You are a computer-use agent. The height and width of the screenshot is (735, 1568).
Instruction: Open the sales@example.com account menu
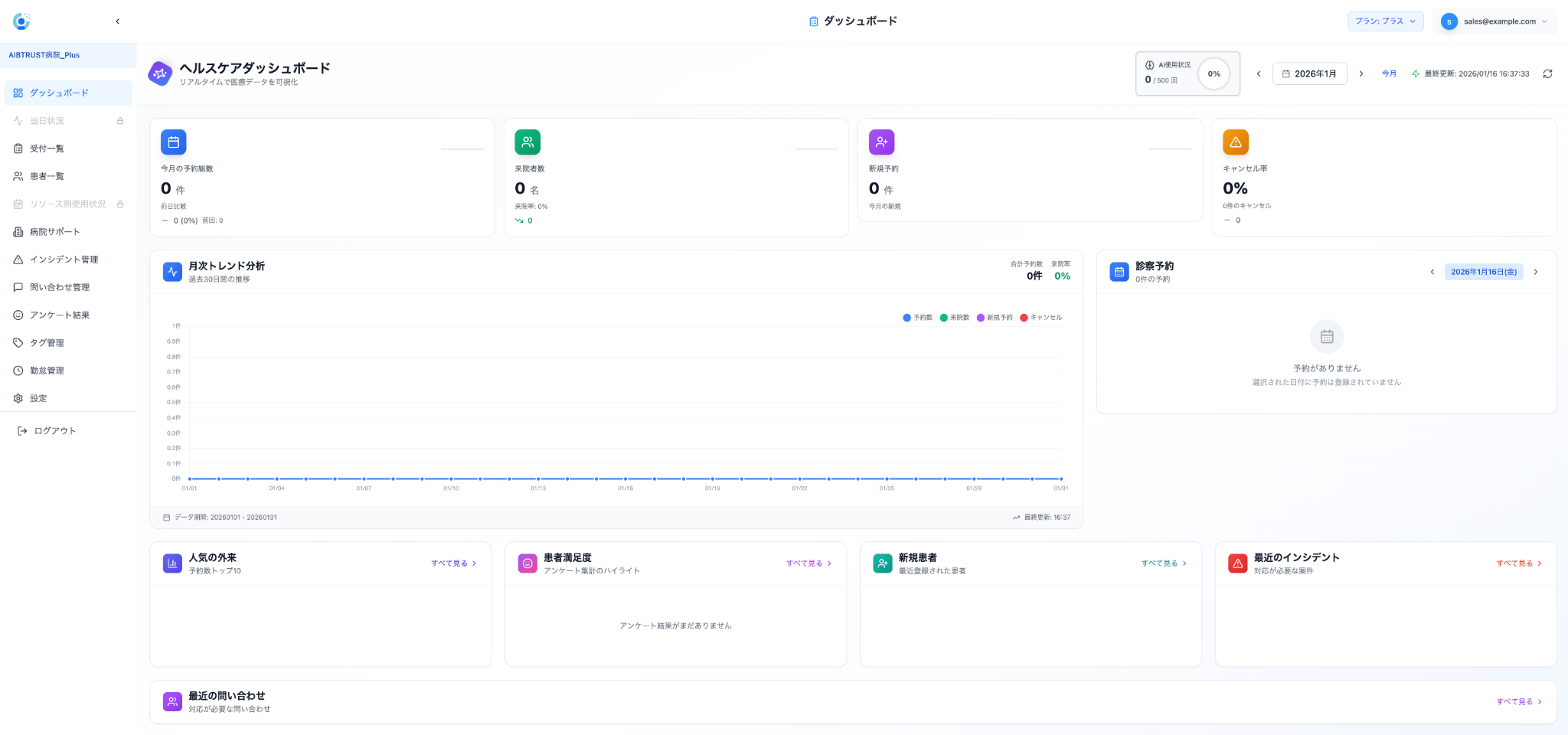(1494, 21)
